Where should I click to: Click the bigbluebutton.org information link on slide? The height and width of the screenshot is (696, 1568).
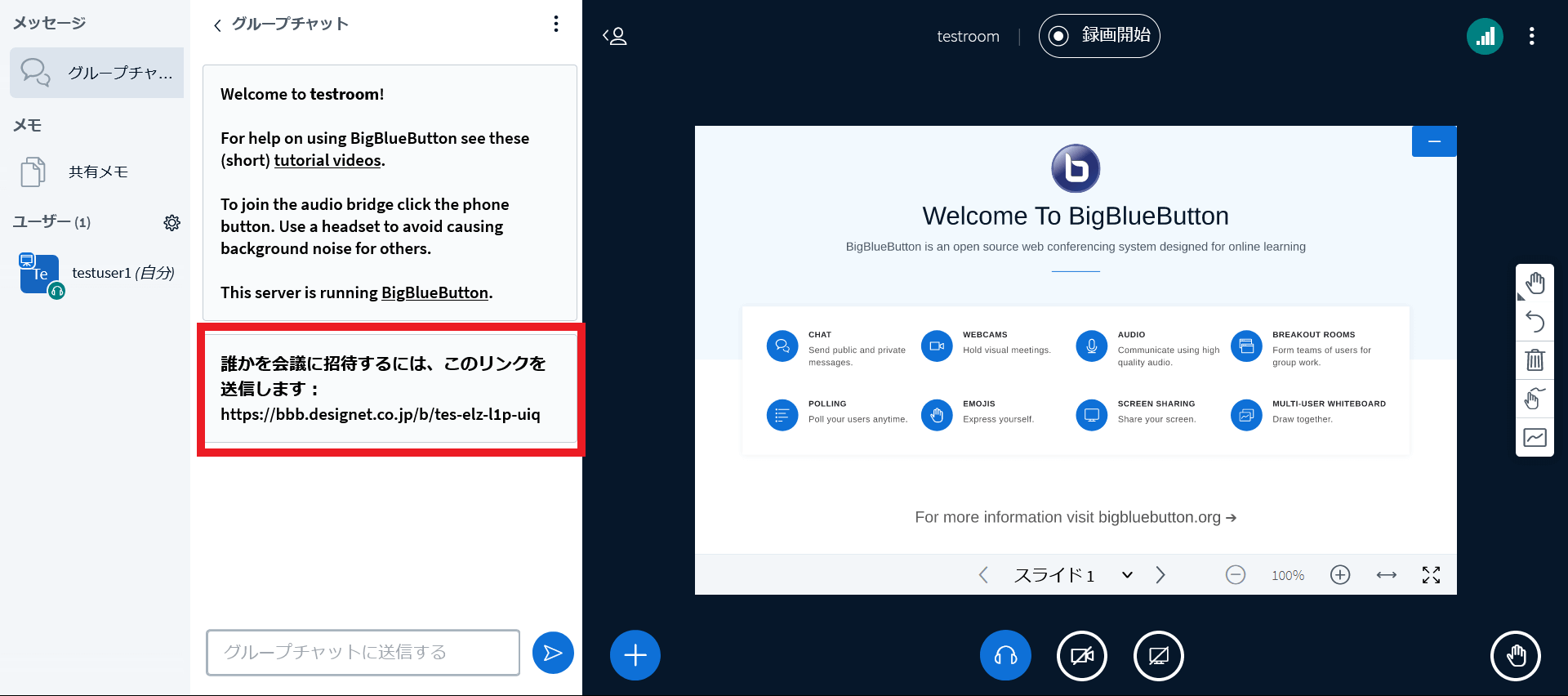point(1167,517)
